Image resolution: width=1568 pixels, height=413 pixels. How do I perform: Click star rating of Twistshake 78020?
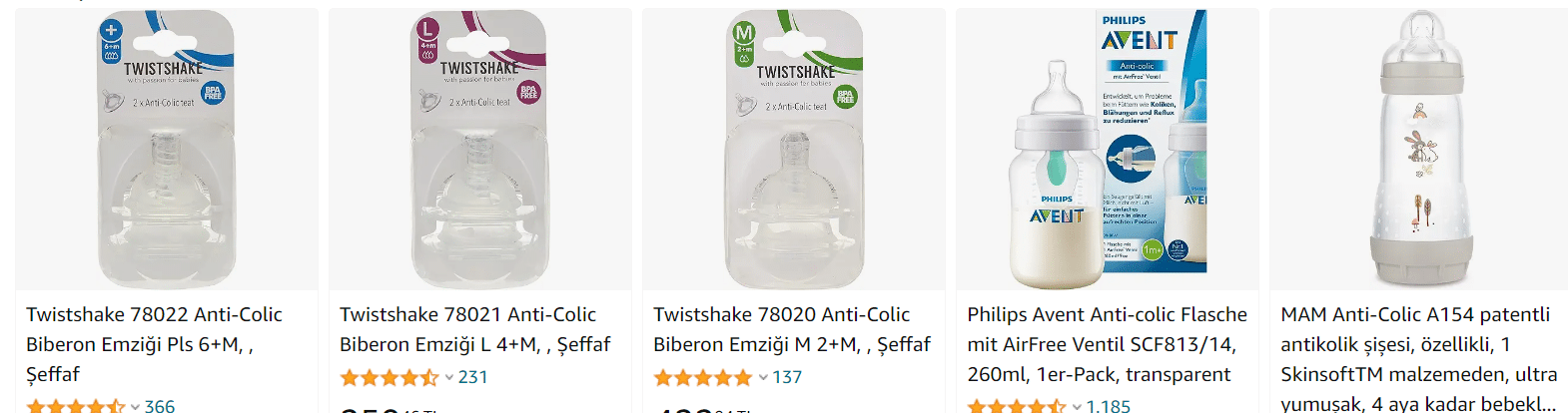click(703, 378)
